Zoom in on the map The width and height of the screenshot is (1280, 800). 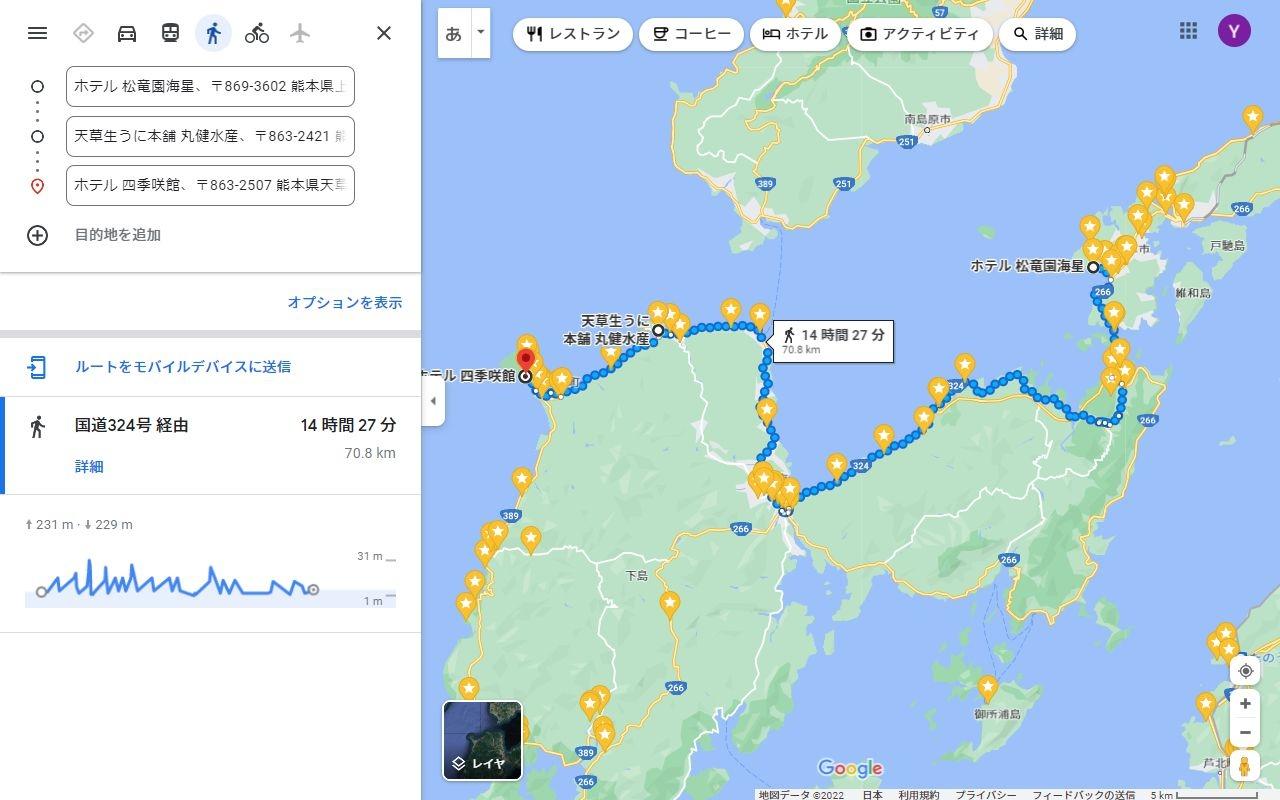[x=1245, y=704]
